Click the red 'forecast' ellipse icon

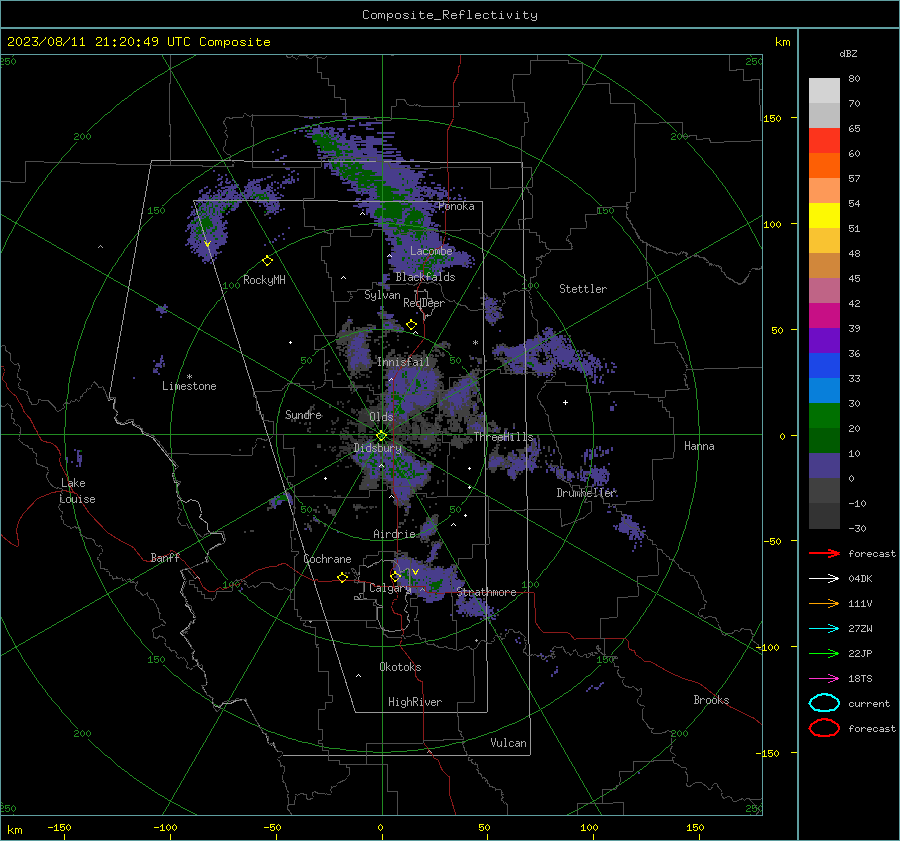click(824, 728)
